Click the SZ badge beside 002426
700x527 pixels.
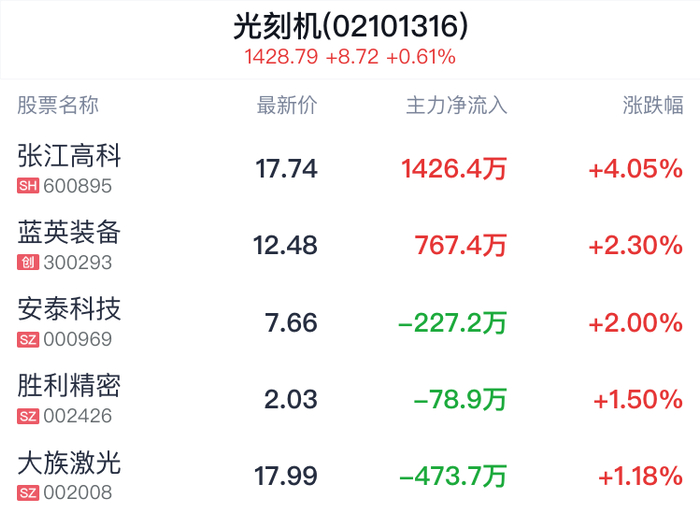(28, 416)
